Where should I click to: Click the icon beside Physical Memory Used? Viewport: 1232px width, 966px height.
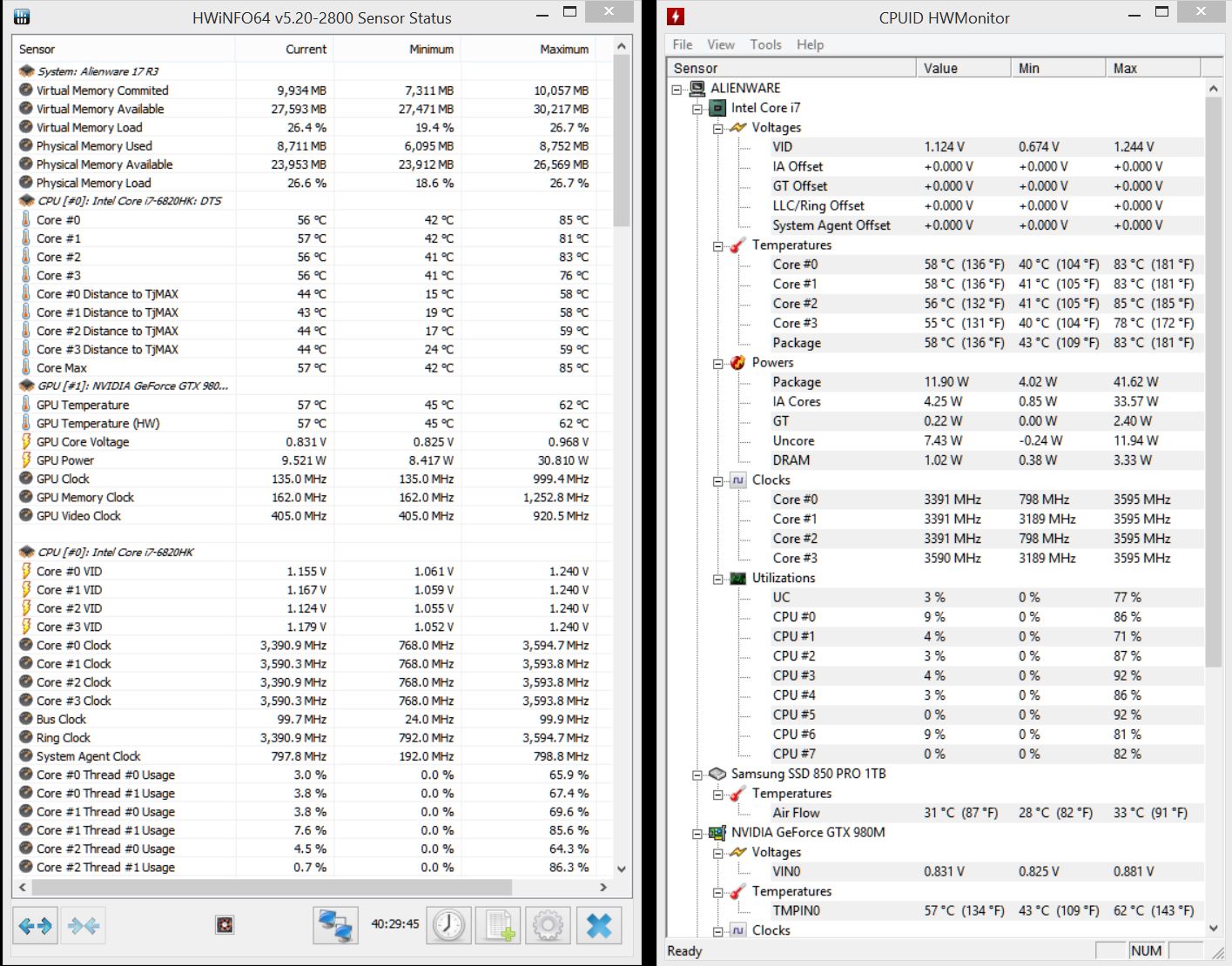(x=26, y=146)
